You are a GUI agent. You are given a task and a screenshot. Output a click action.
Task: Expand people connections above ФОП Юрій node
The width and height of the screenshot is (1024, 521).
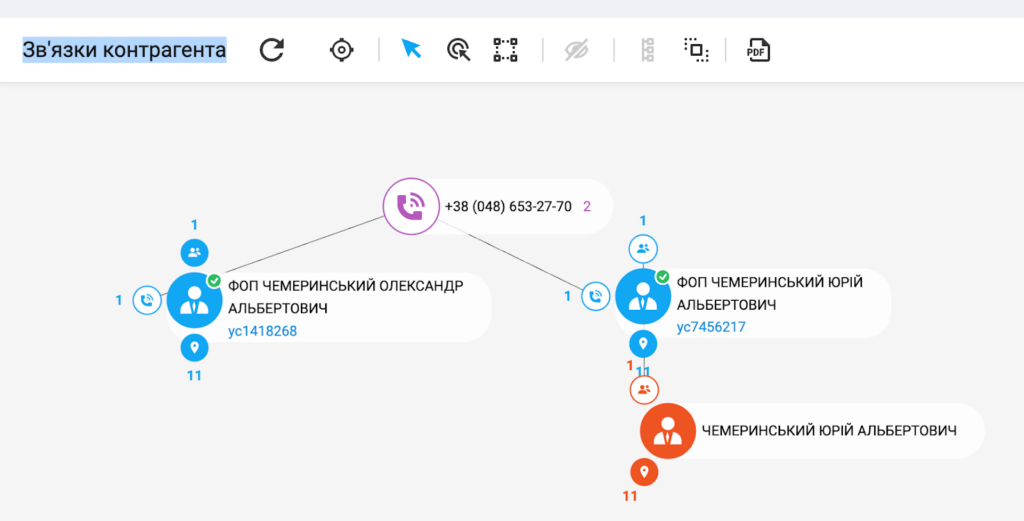tap(643, 249)
